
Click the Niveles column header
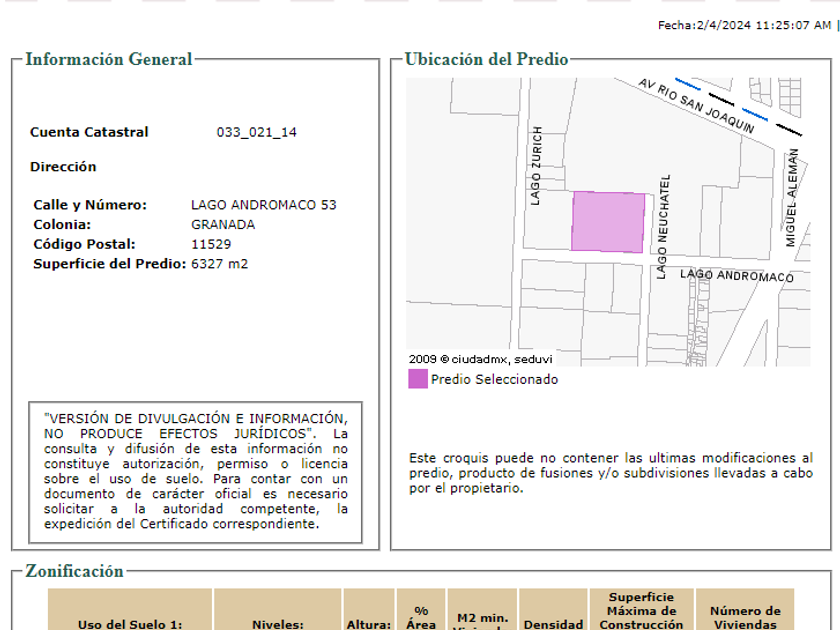coord(277,624)
